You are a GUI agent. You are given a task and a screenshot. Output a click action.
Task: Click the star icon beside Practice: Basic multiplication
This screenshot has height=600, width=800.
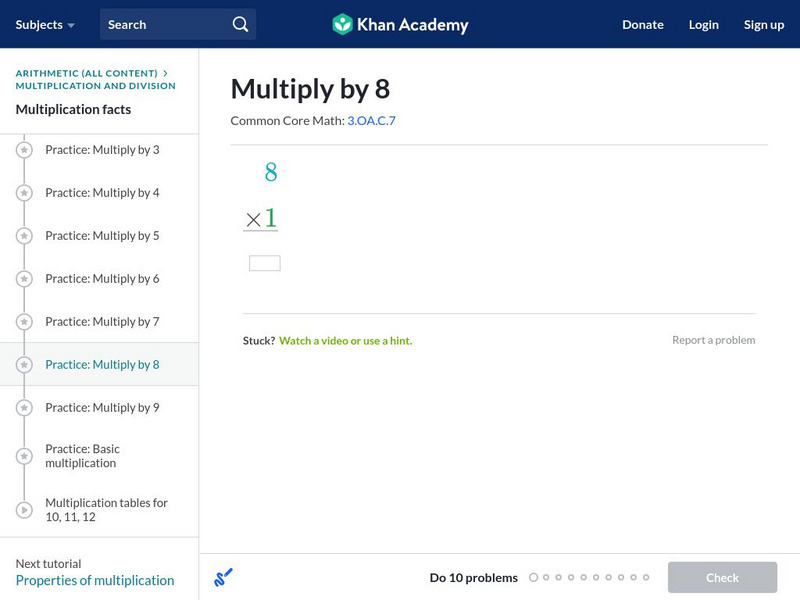[22, 456]
